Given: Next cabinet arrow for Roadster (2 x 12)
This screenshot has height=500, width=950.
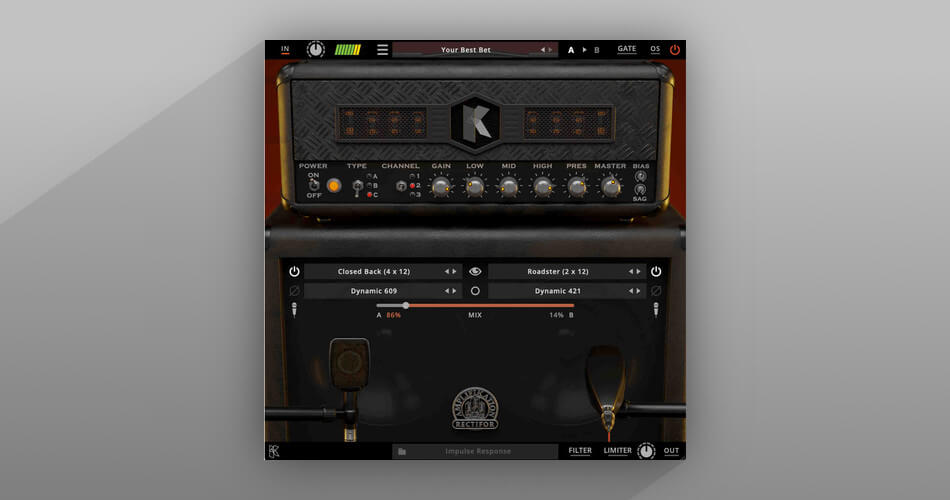Looking at the screenshot, I should click(x=638, y=272).
